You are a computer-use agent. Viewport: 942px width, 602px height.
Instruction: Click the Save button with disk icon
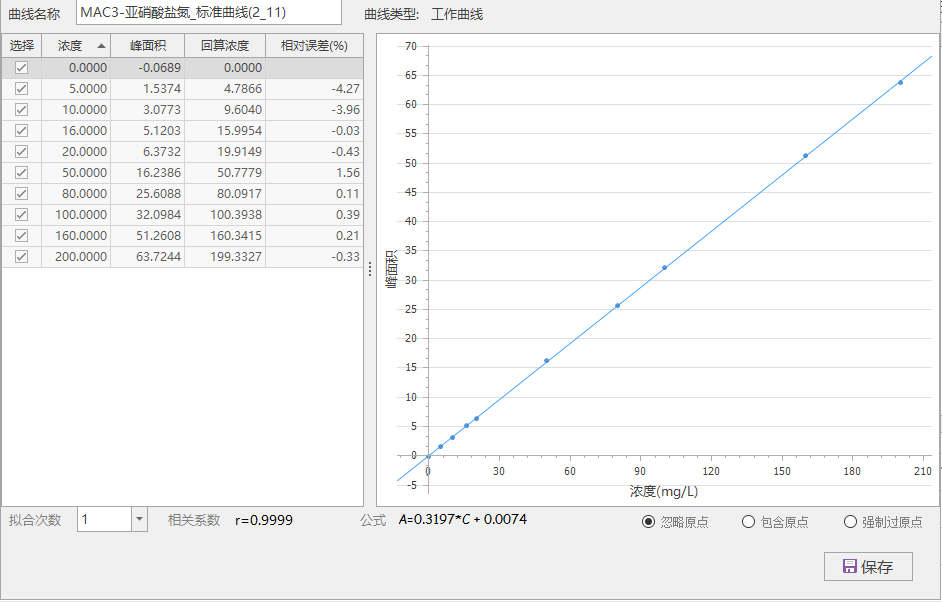pos(868,566)
